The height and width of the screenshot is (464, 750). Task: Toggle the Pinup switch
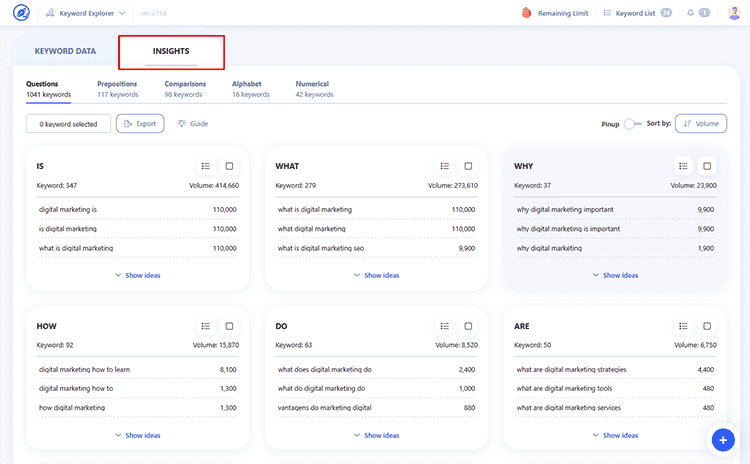coord(632,124)
